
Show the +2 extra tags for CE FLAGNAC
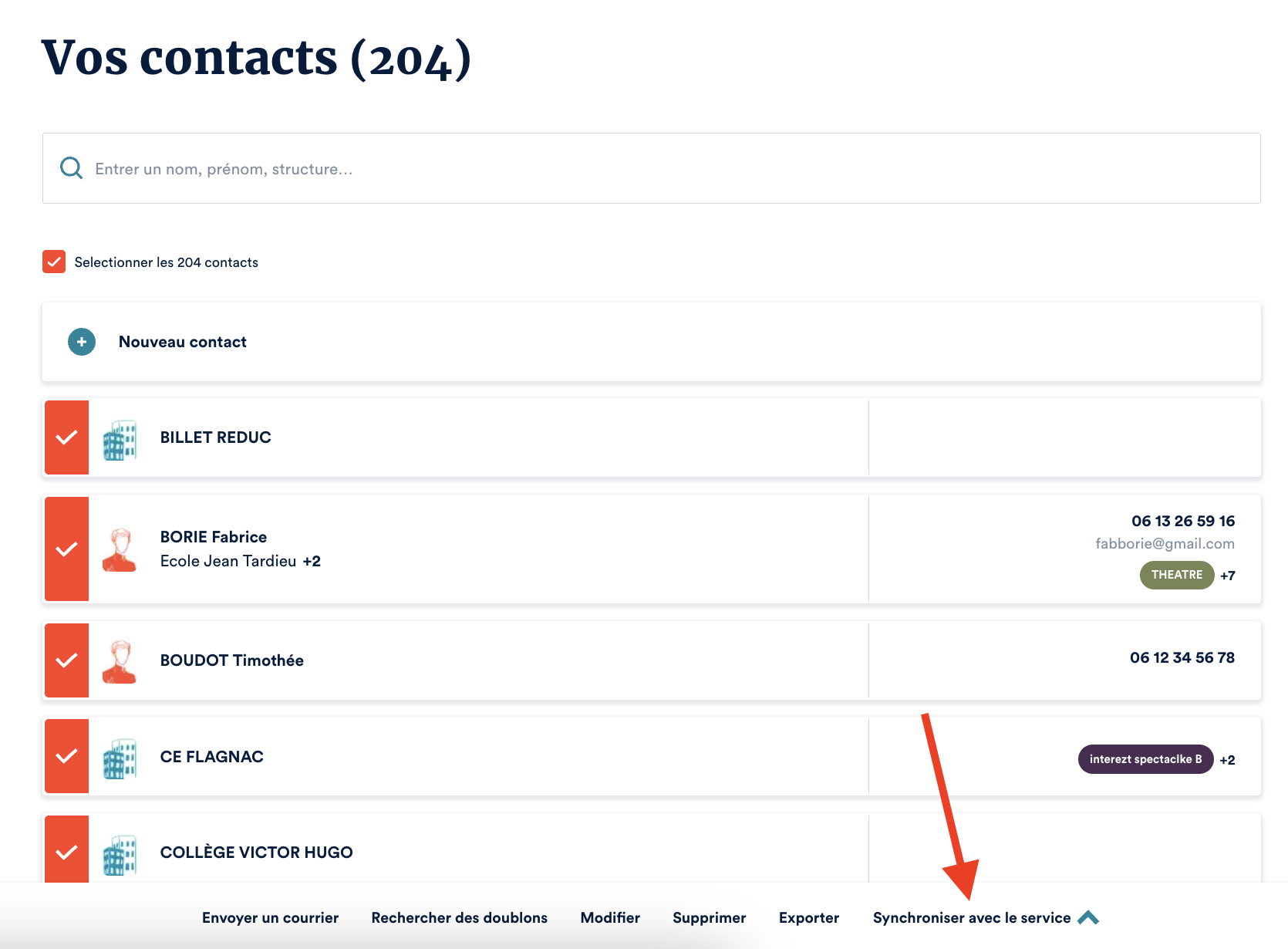pos(1228,760)
